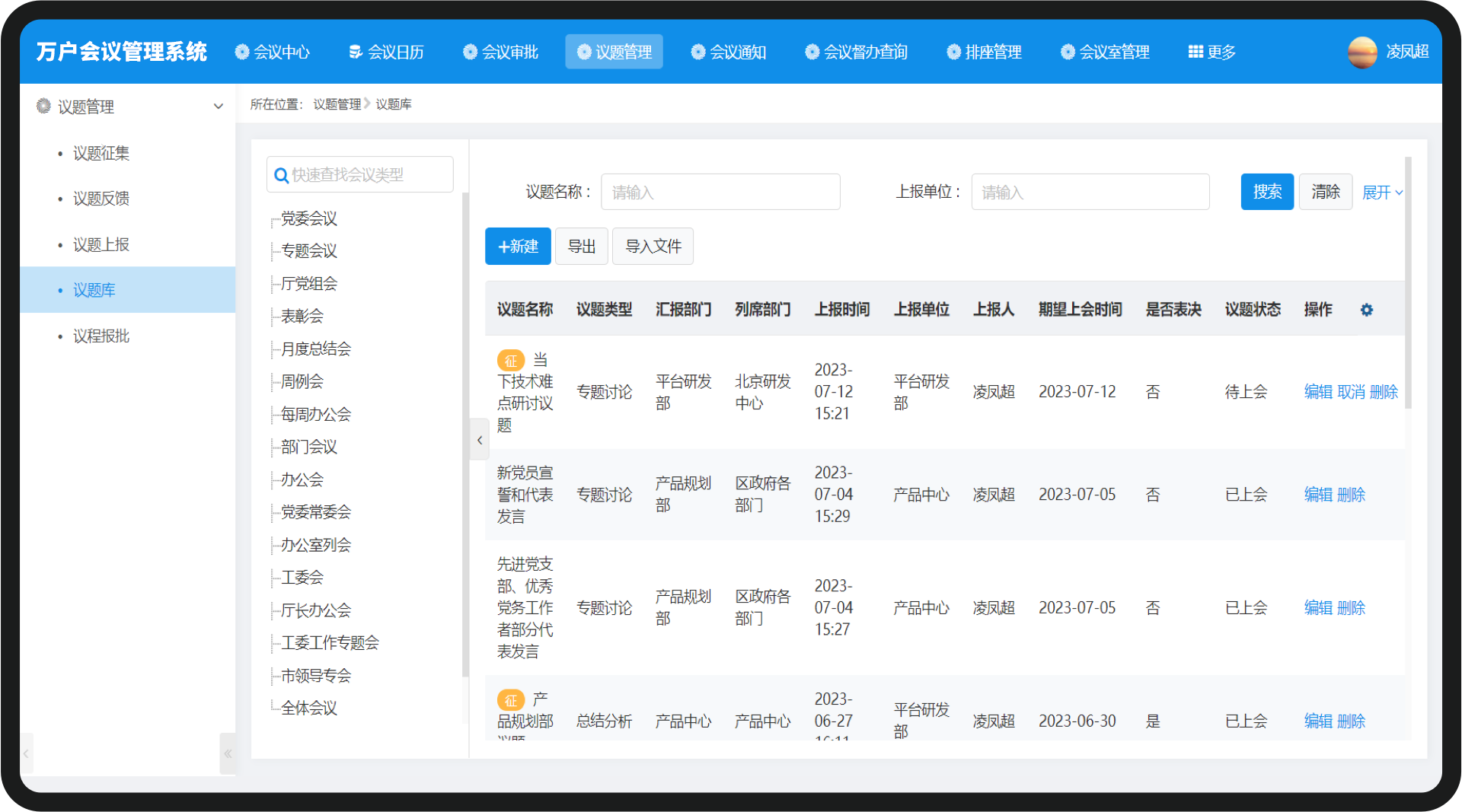Select the 议题管理 top tab
The image size is (1462, 812).
(x=614, y=52)
